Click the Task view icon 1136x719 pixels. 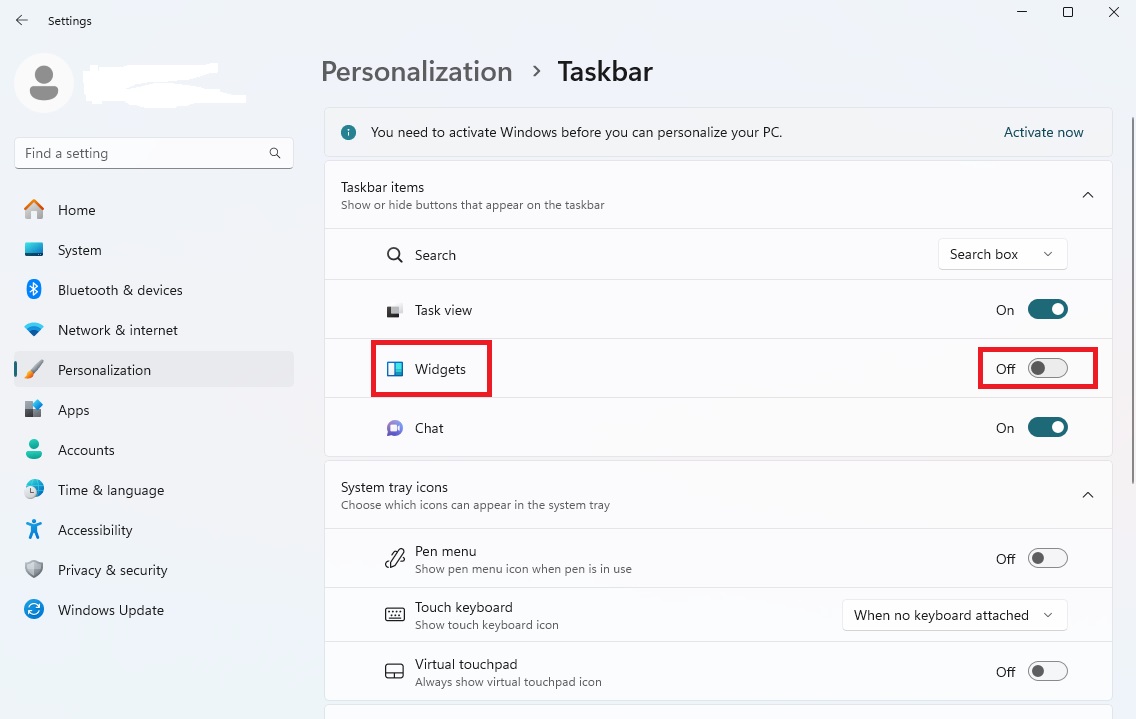[x=395, y=310]
